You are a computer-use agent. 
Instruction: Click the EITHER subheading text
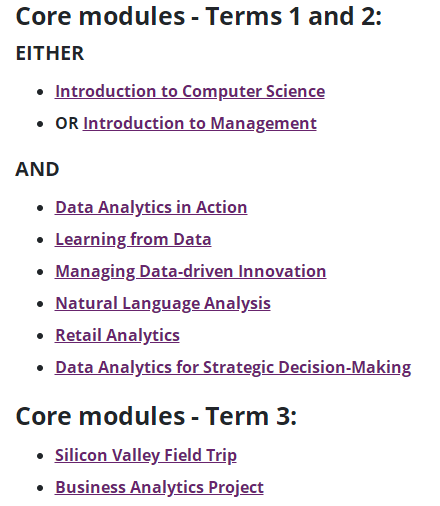tap(50, 53)
